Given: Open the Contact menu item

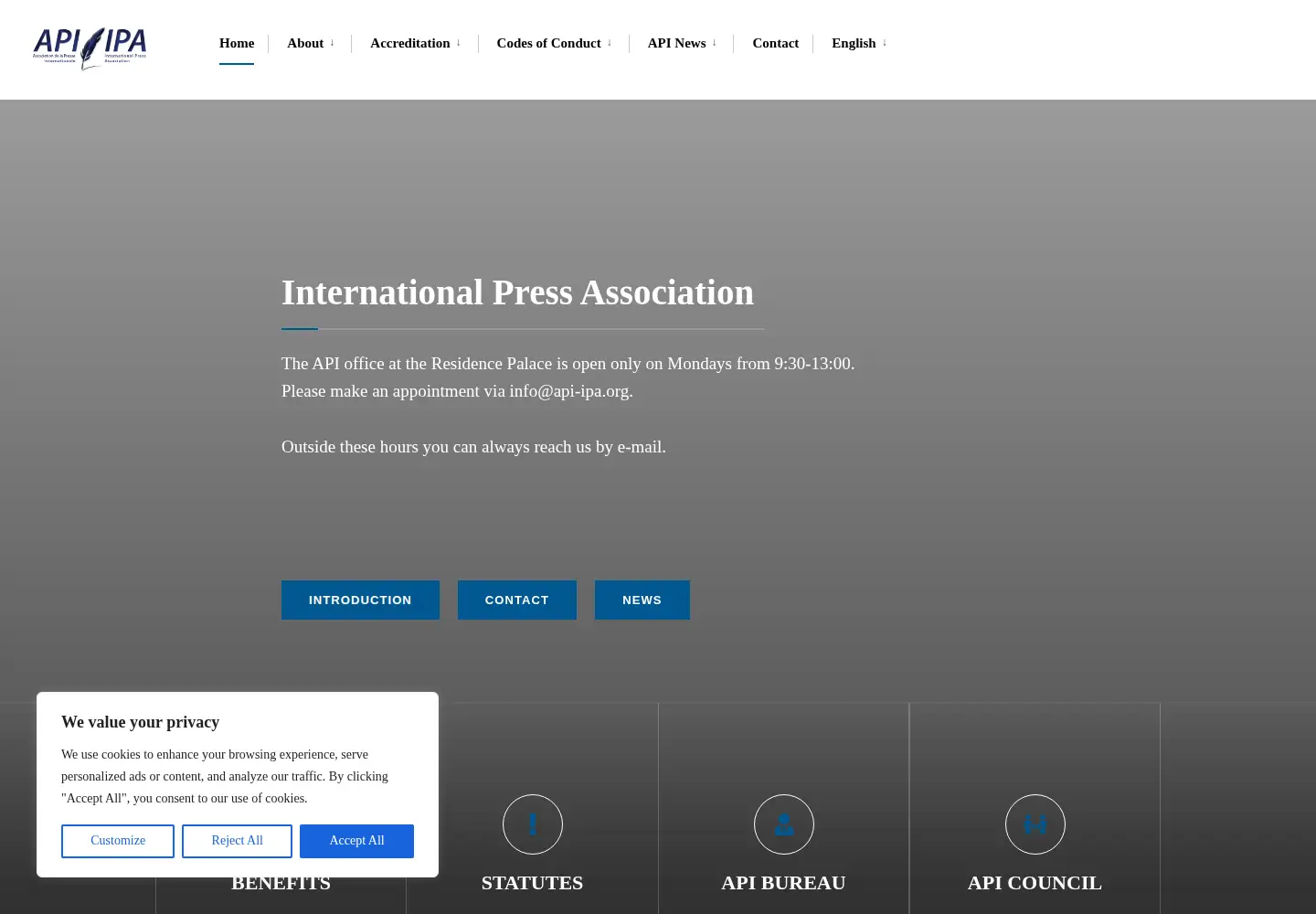Looking at the screenshot, I should tap(775, 43).
